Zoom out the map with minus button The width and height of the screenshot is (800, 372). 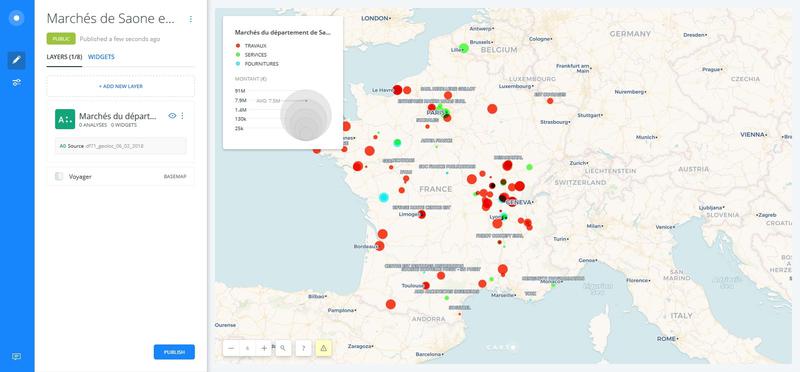coord(231,348)
